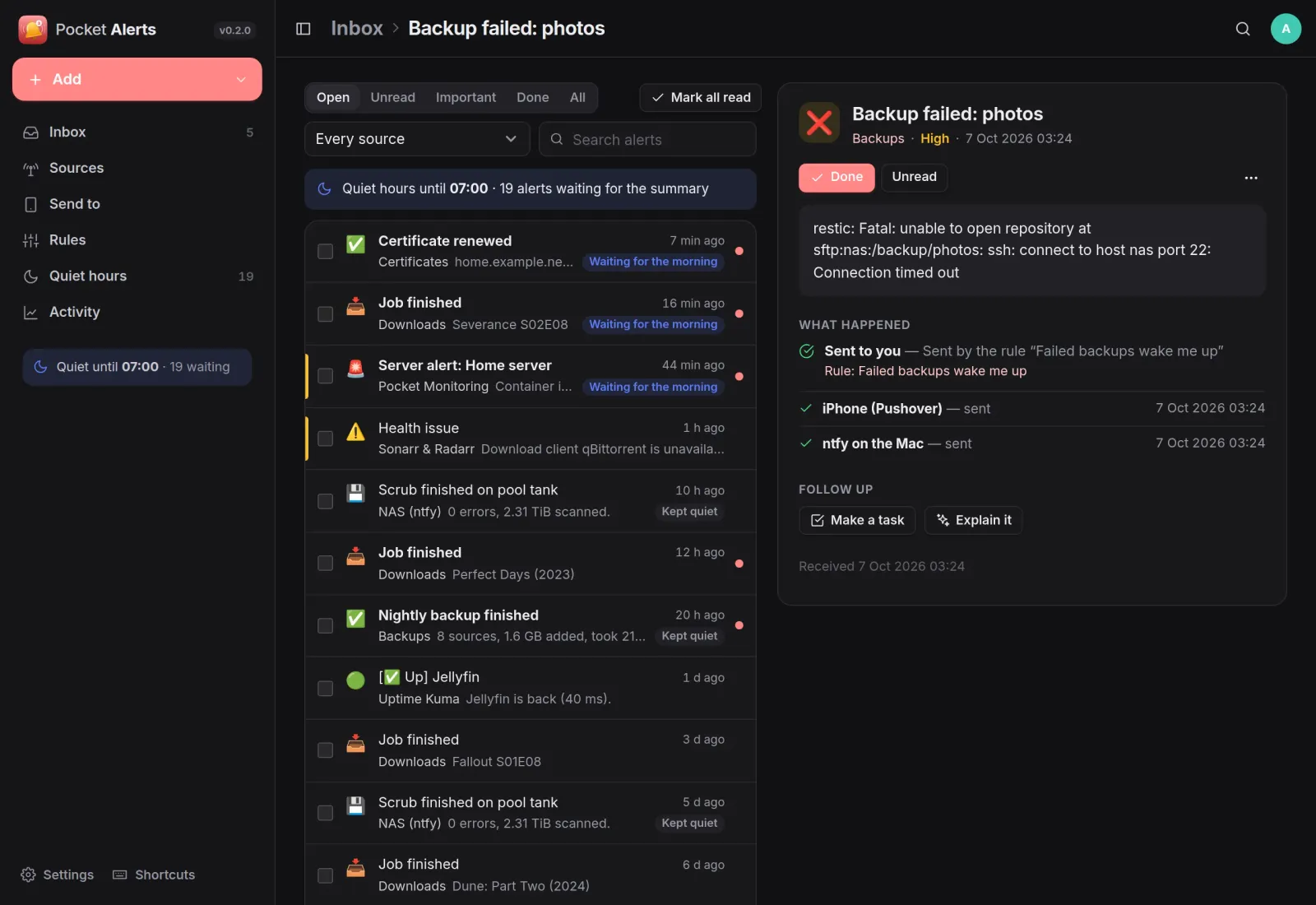Open the Failed backups wake me up rule link
This screenshot has width=1316, height=905.
[925, 371]
